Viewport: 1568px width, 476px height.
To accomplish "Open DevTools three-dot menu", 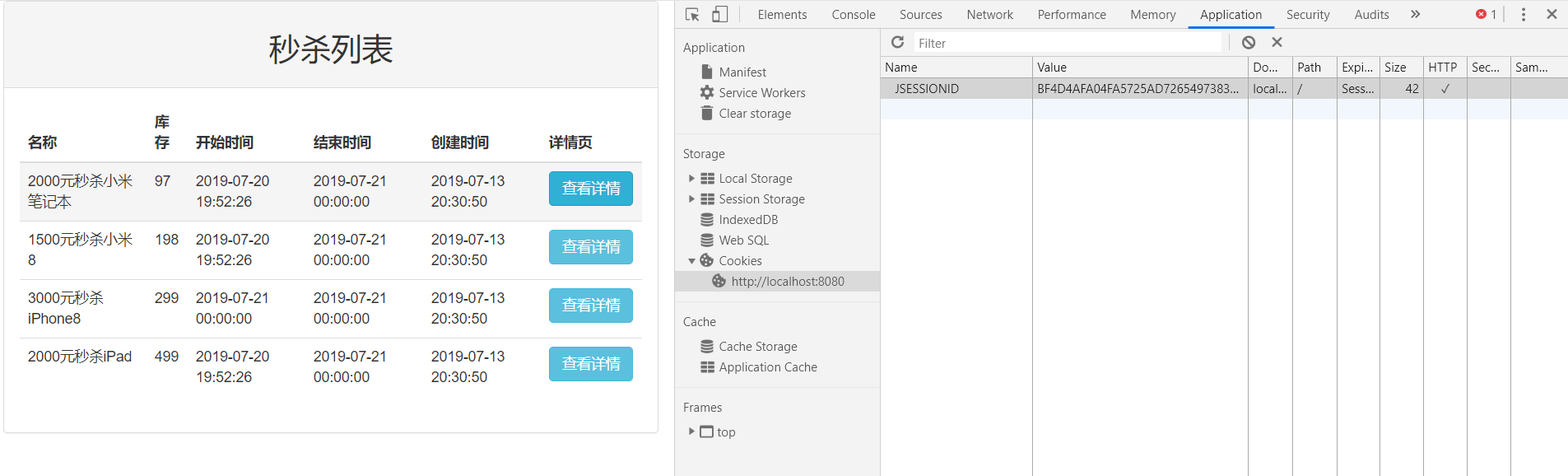I will coord(1524,14).
